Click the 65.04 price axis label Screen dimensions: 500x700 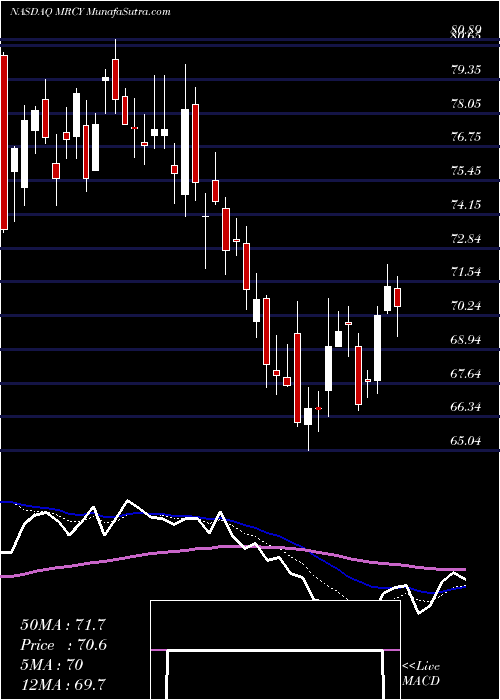[x=466, y=441]
